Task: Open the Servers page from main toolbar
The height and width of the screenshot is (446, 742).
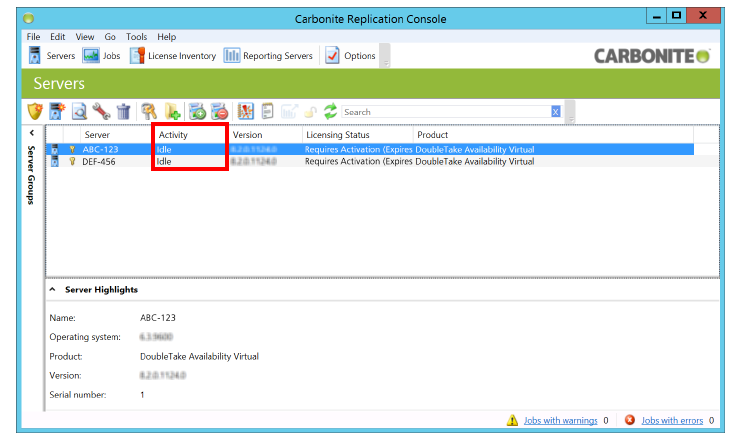Action: pyautogui.click(x=52, y=55)
